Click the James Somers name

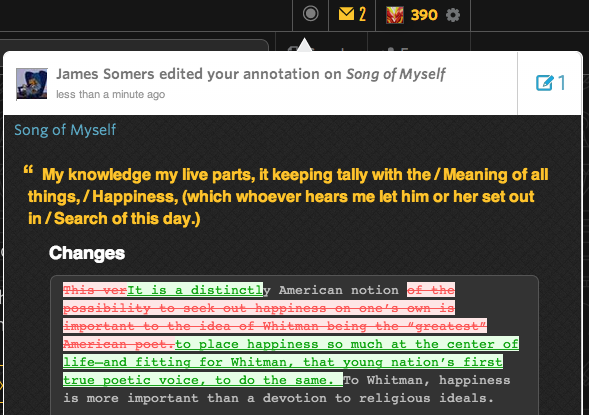[105, 74]
